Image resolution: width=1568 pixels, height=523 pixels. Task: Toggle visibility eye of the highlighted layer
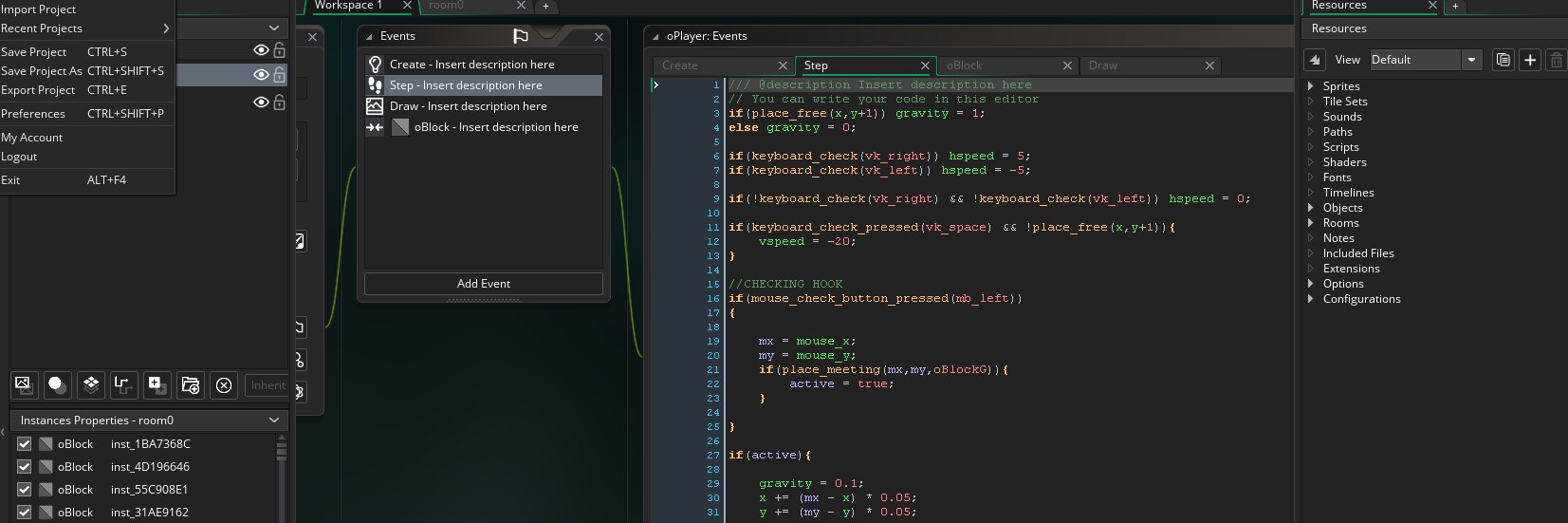coord(261,74)
